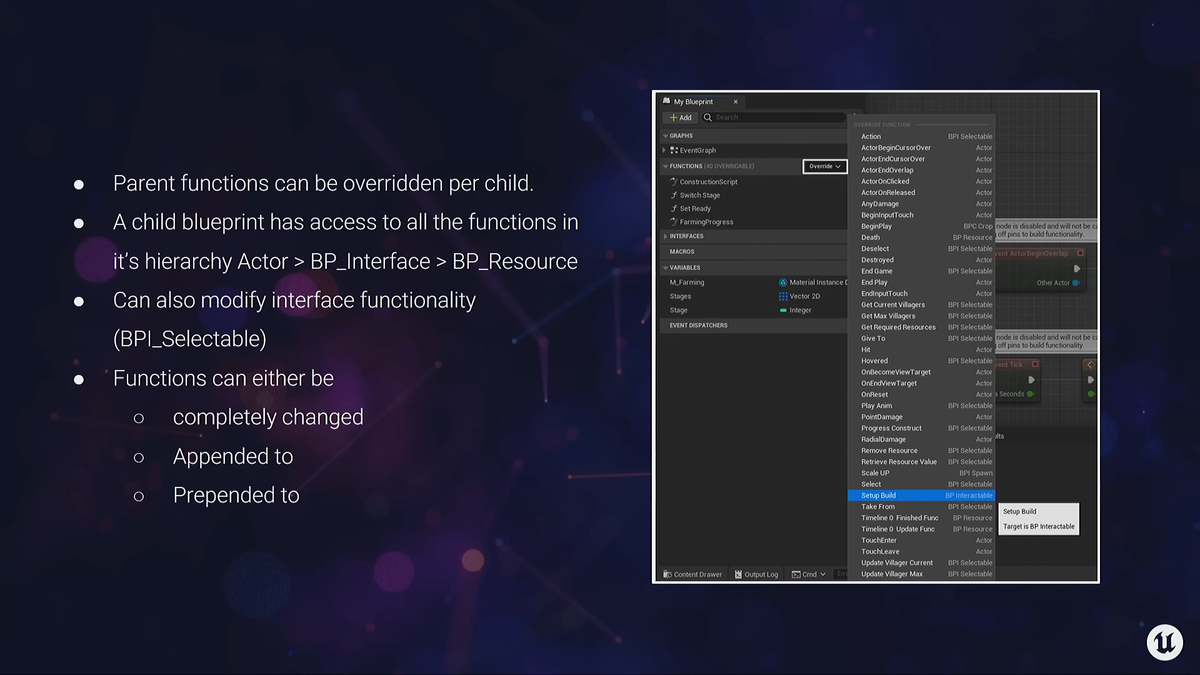Choose Take From override
Viewport: 1200px width, 675px height.
pyautogui.click(x=921, y=507)
